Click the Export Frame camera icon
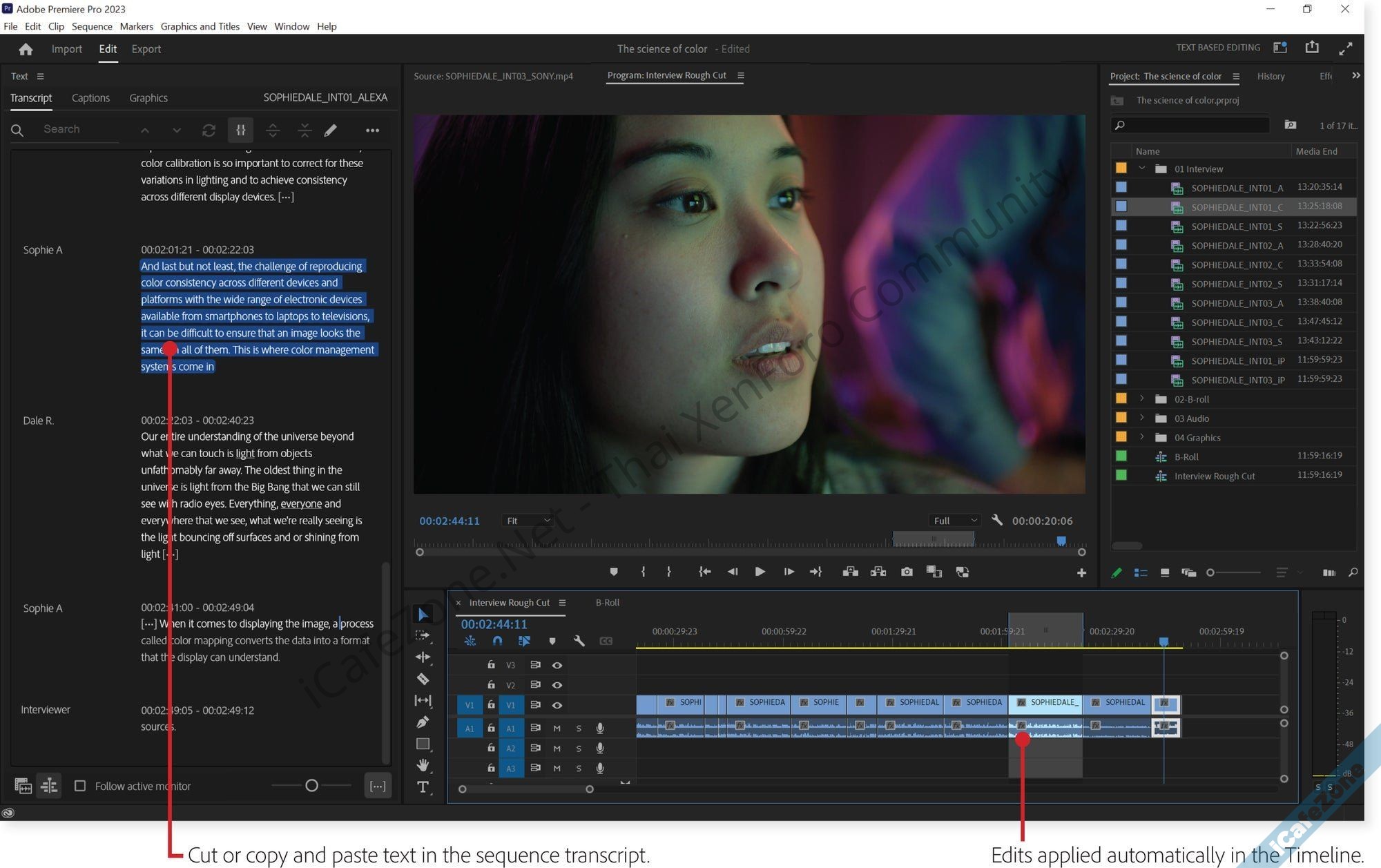 [x=907, y=572]
